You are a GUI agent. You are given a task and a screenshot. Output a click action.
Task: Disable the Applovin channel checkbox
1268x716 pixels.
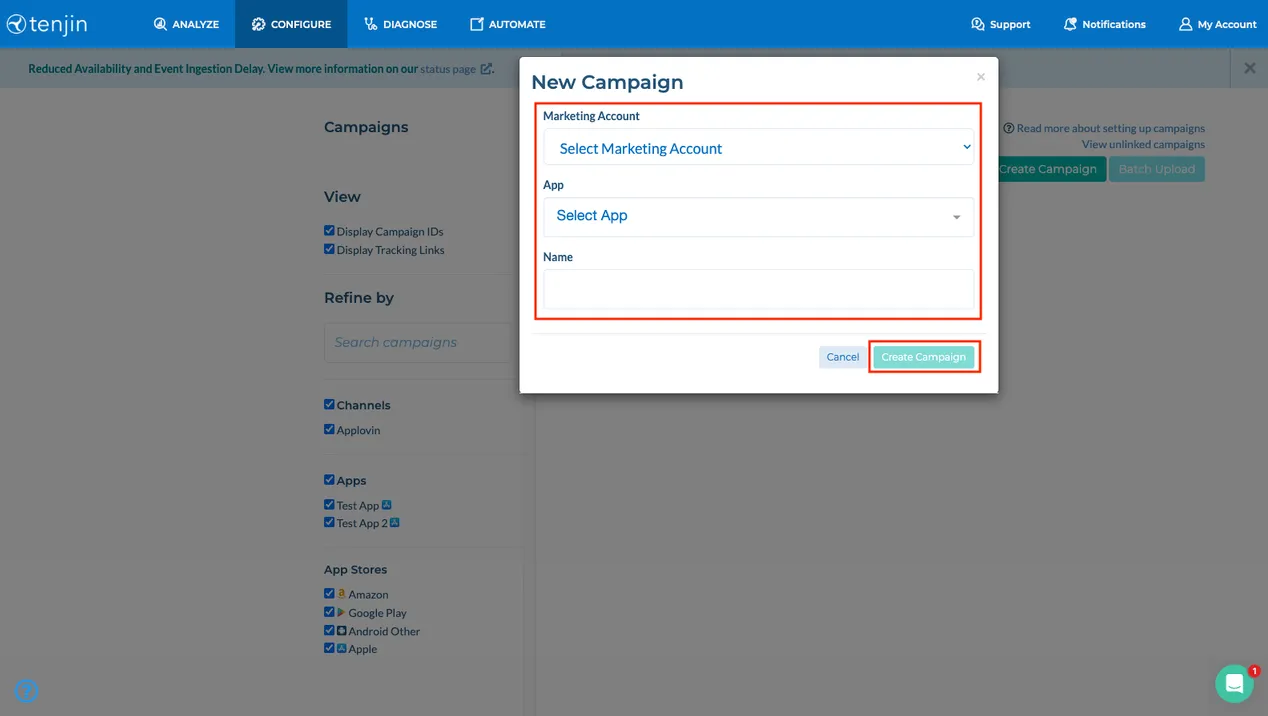(x=328, y=429)
